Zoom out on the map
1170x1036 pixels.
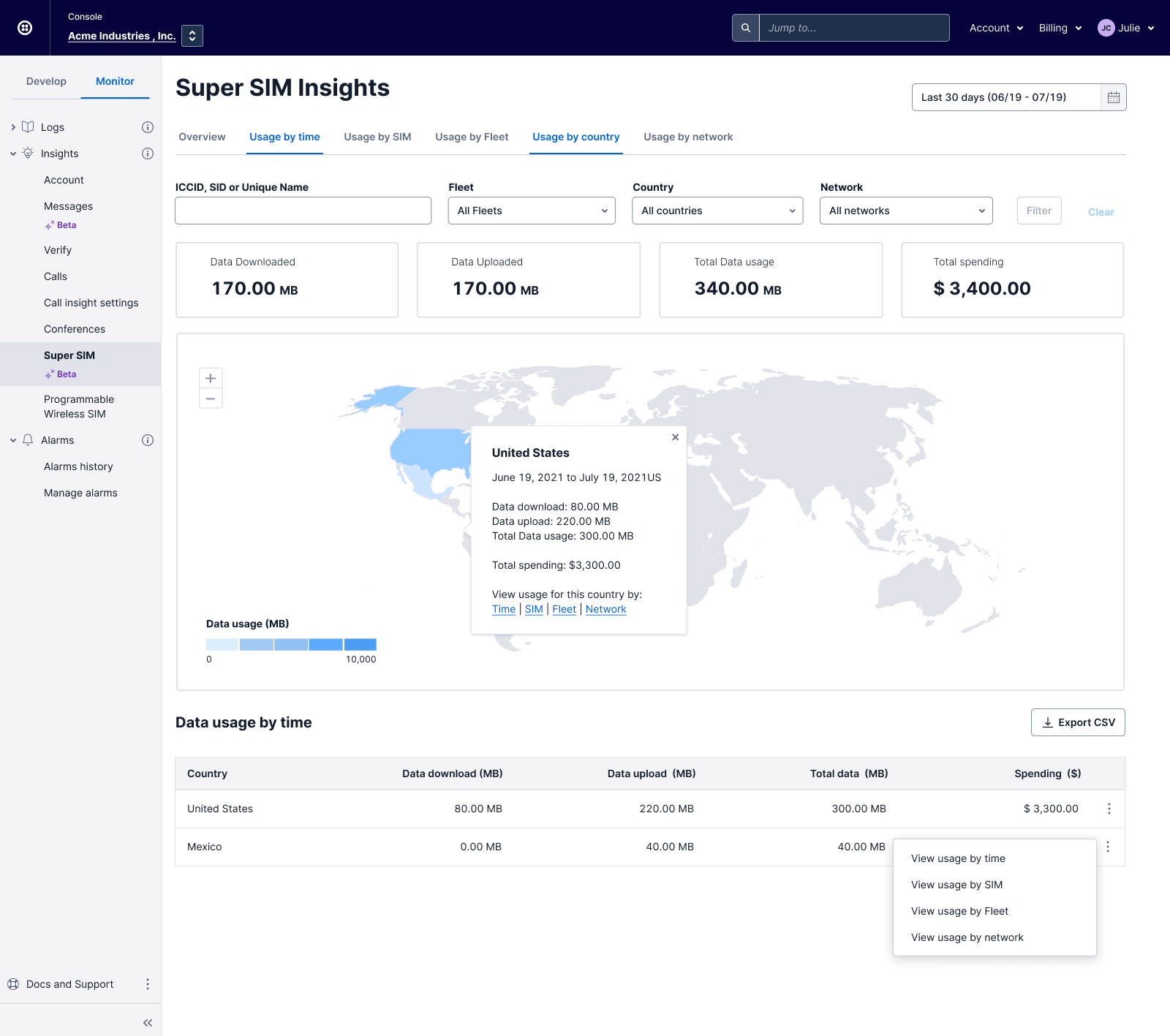pyautogui.click(x=211, y=398)
